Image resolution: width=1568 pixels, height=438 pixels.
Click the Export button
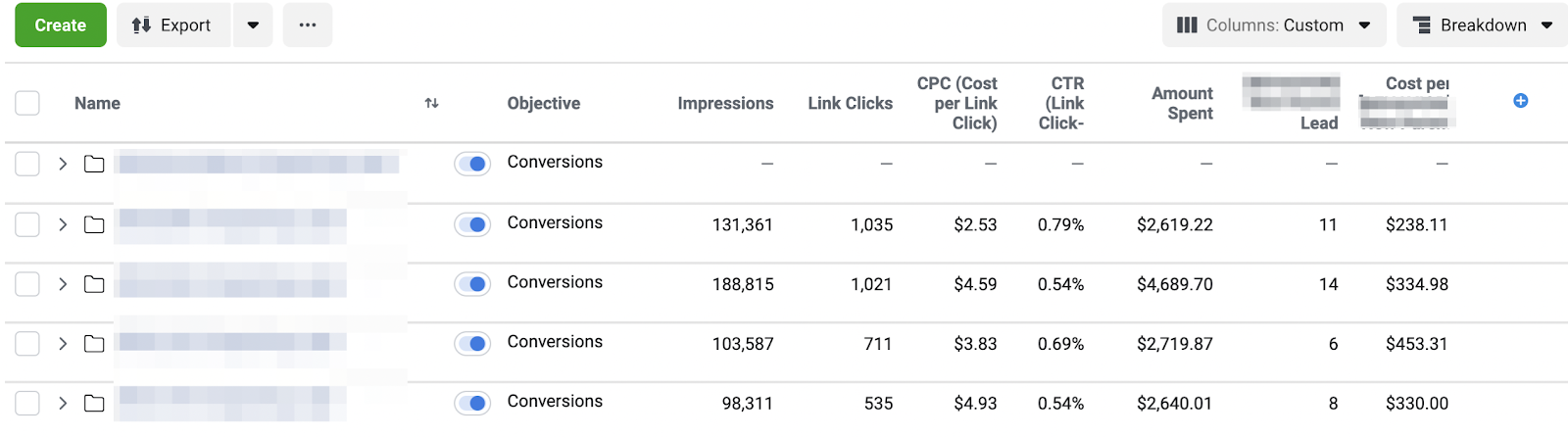(173, 25)
